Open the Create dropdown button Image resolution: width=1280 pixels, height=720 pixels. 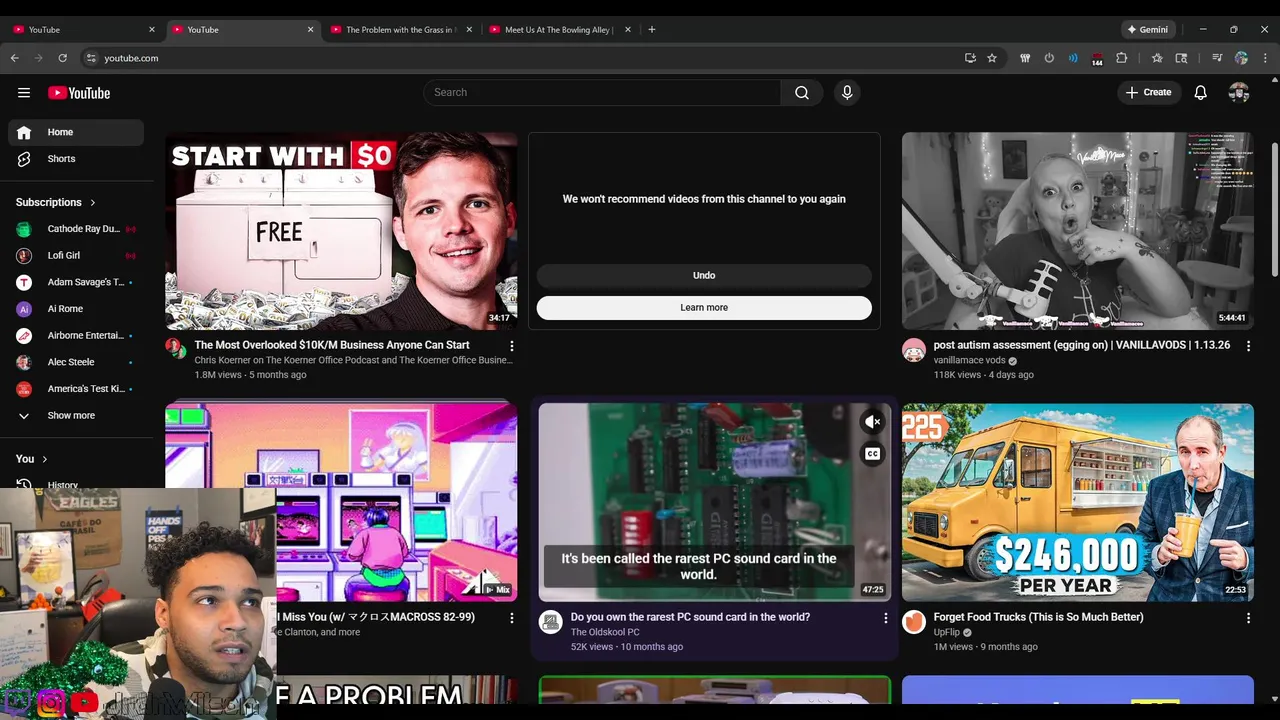[x=1148, y=93]
